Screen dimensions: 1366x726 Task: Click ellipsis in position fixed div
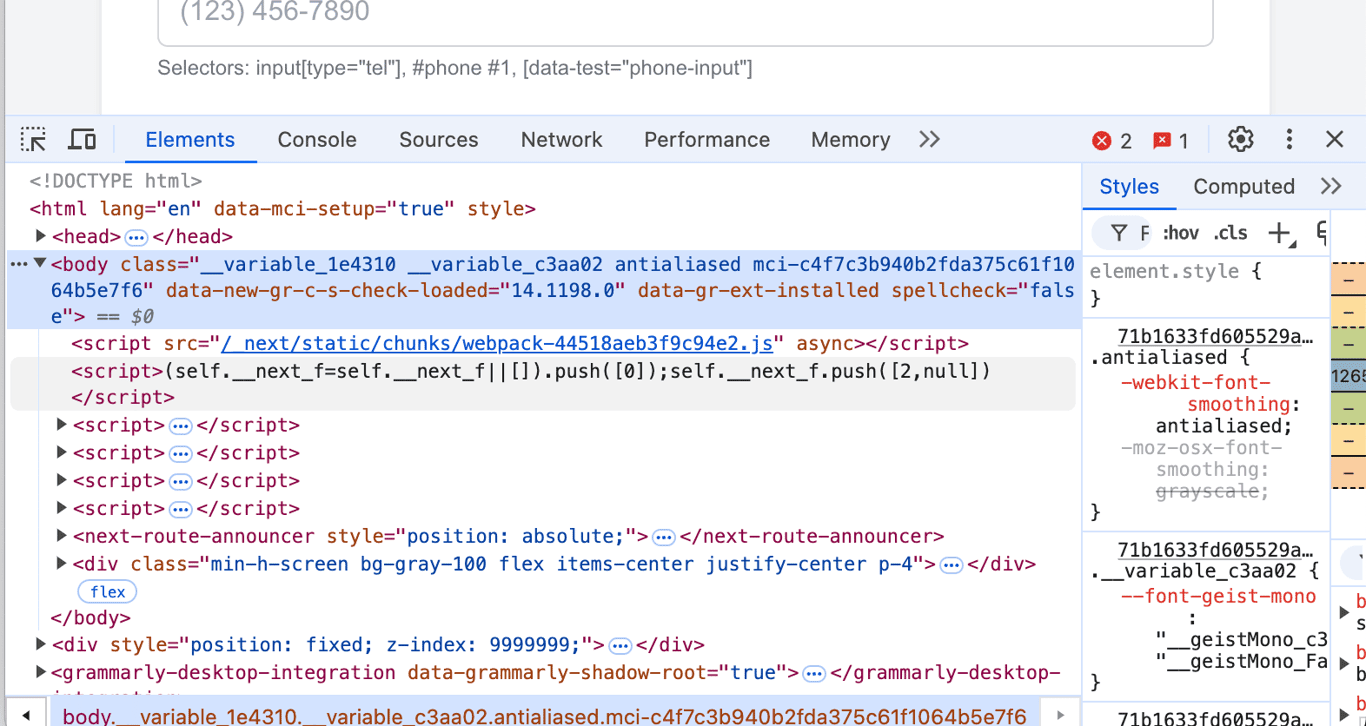[620, 645]
